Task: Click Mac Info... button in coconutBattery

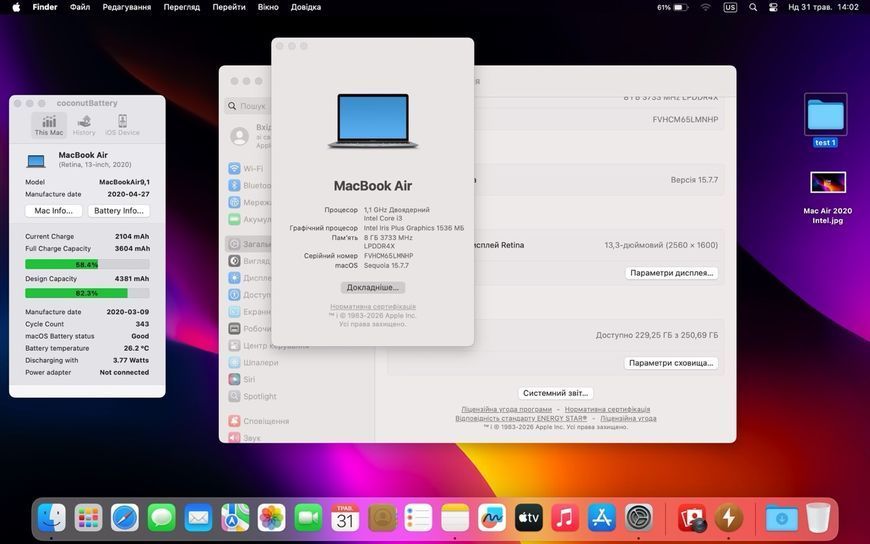Action: [x=53, y=211]
